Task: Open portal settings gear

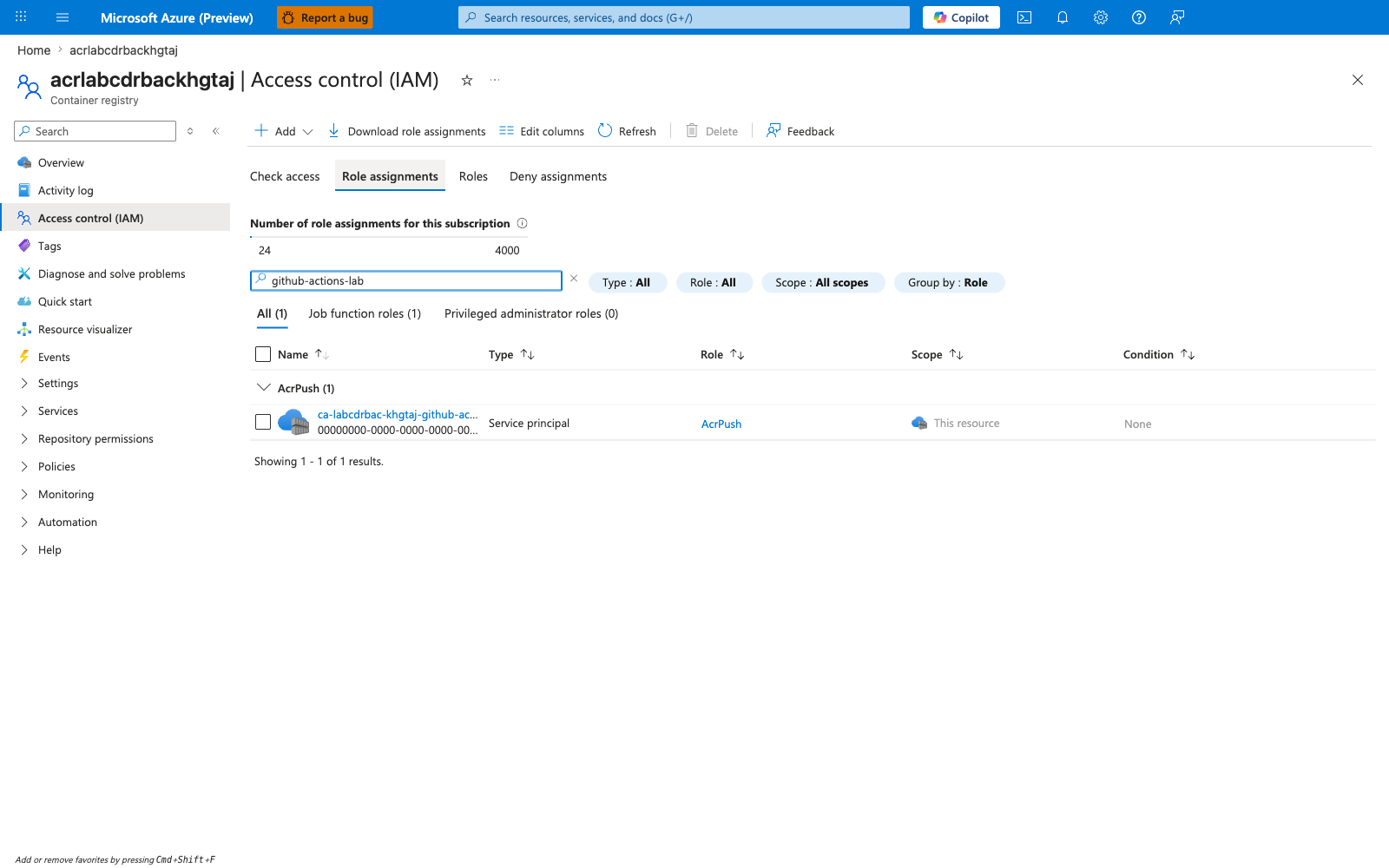Action: [x=1101, y=17]
